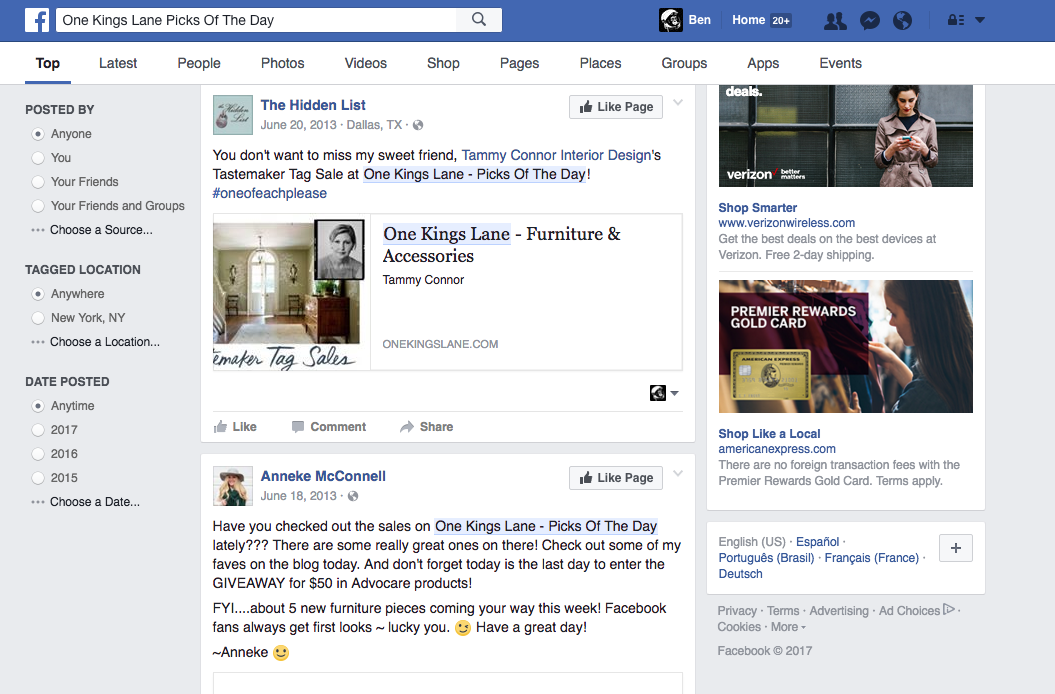Screen dimensions: 1055x694
Task: Open the account menu dropdown arrow
Action: pyautogui.click(x=980, y=20)
